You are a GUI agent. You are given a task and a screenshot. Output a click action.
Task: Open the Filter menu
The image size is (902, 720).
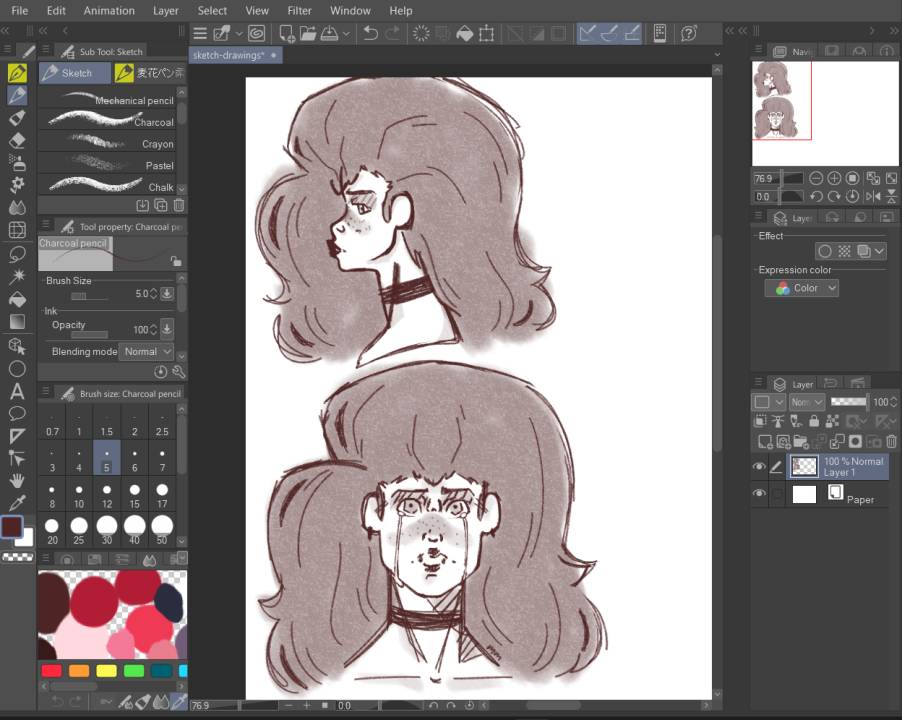[299, 10]
